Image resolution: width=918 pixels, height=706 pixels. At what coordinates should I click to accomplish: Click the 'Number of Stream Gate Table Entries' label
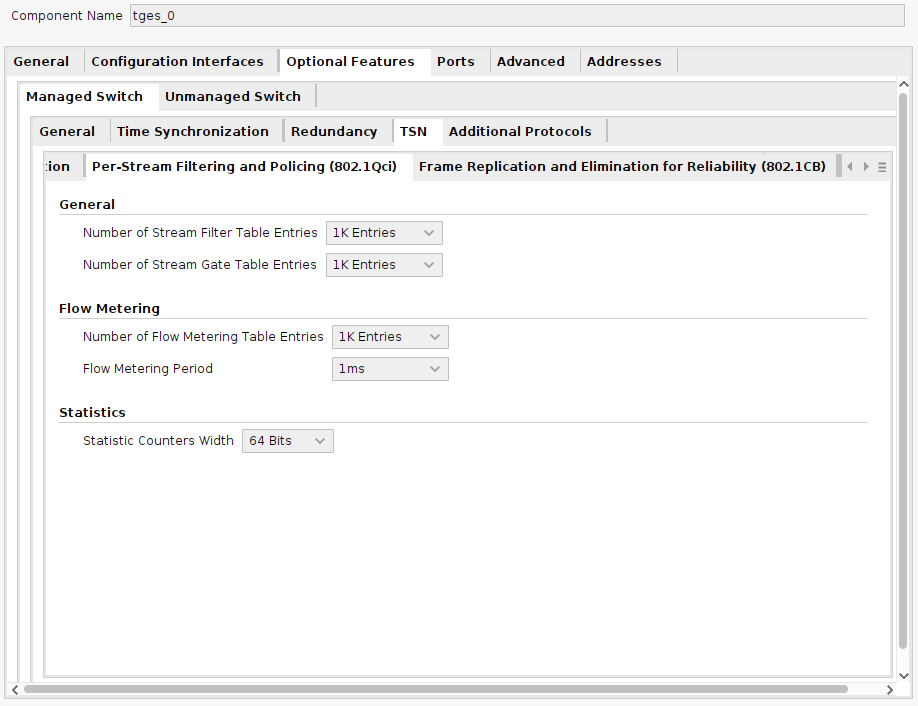coord(200,265)
